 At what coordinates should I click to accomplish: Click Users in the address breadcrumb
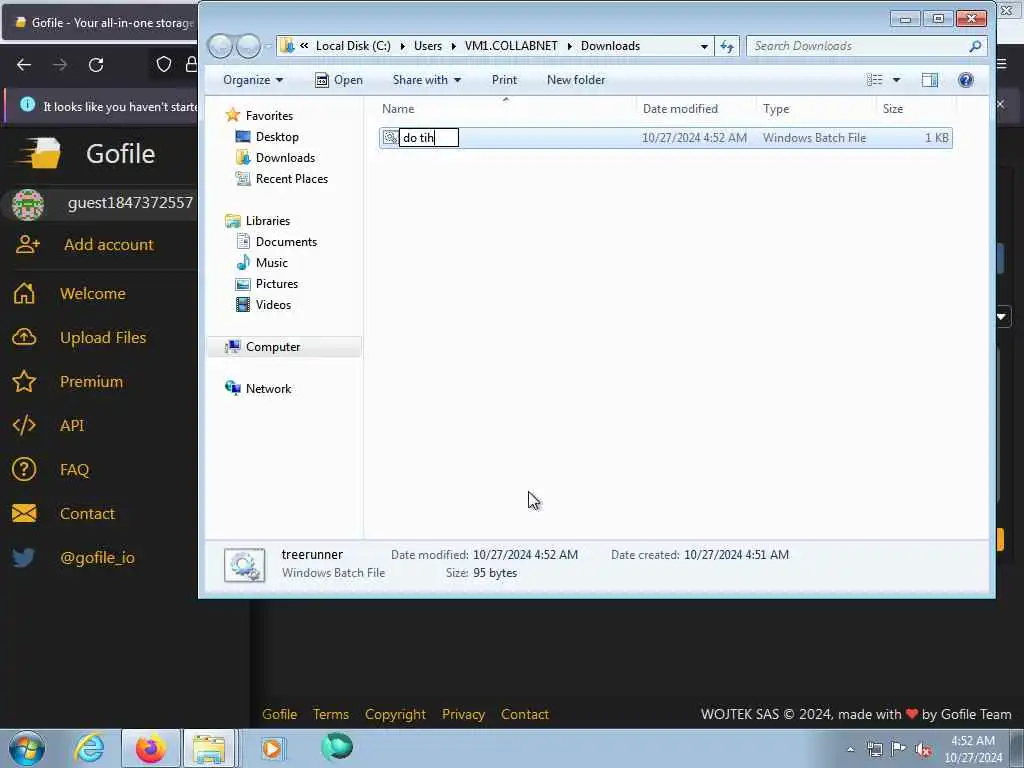(428, 46)
